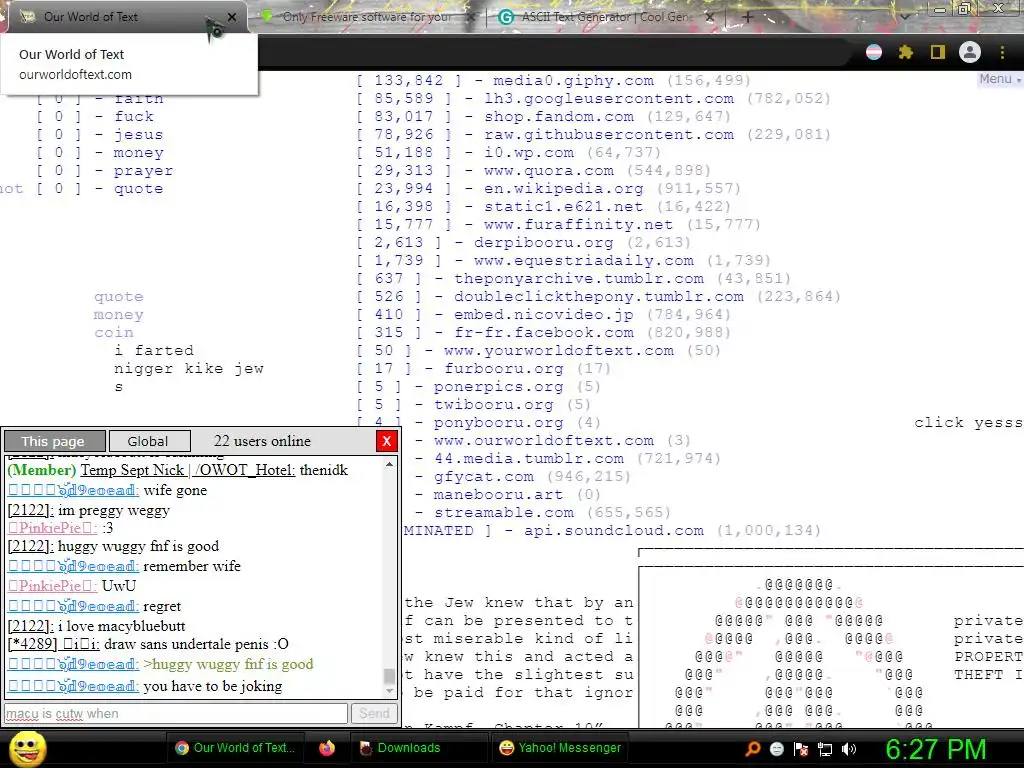
Task: Open the embed.nicovideo.jp link
Action: (543, 314)
